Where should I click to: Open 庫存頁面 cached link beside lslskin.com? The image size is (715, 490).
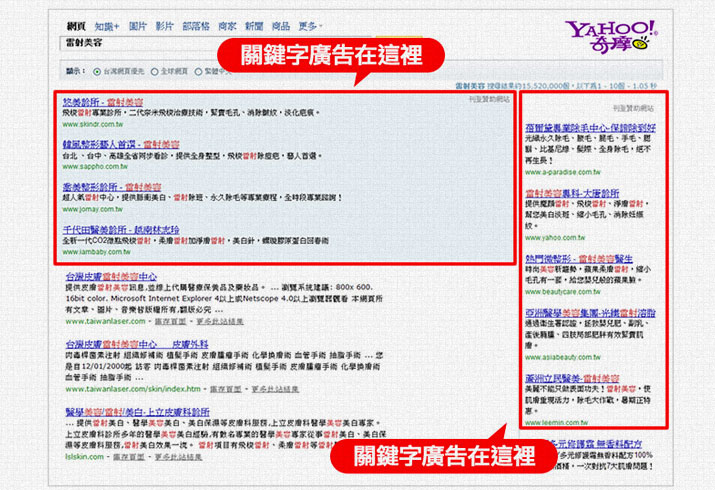[129, 457]
